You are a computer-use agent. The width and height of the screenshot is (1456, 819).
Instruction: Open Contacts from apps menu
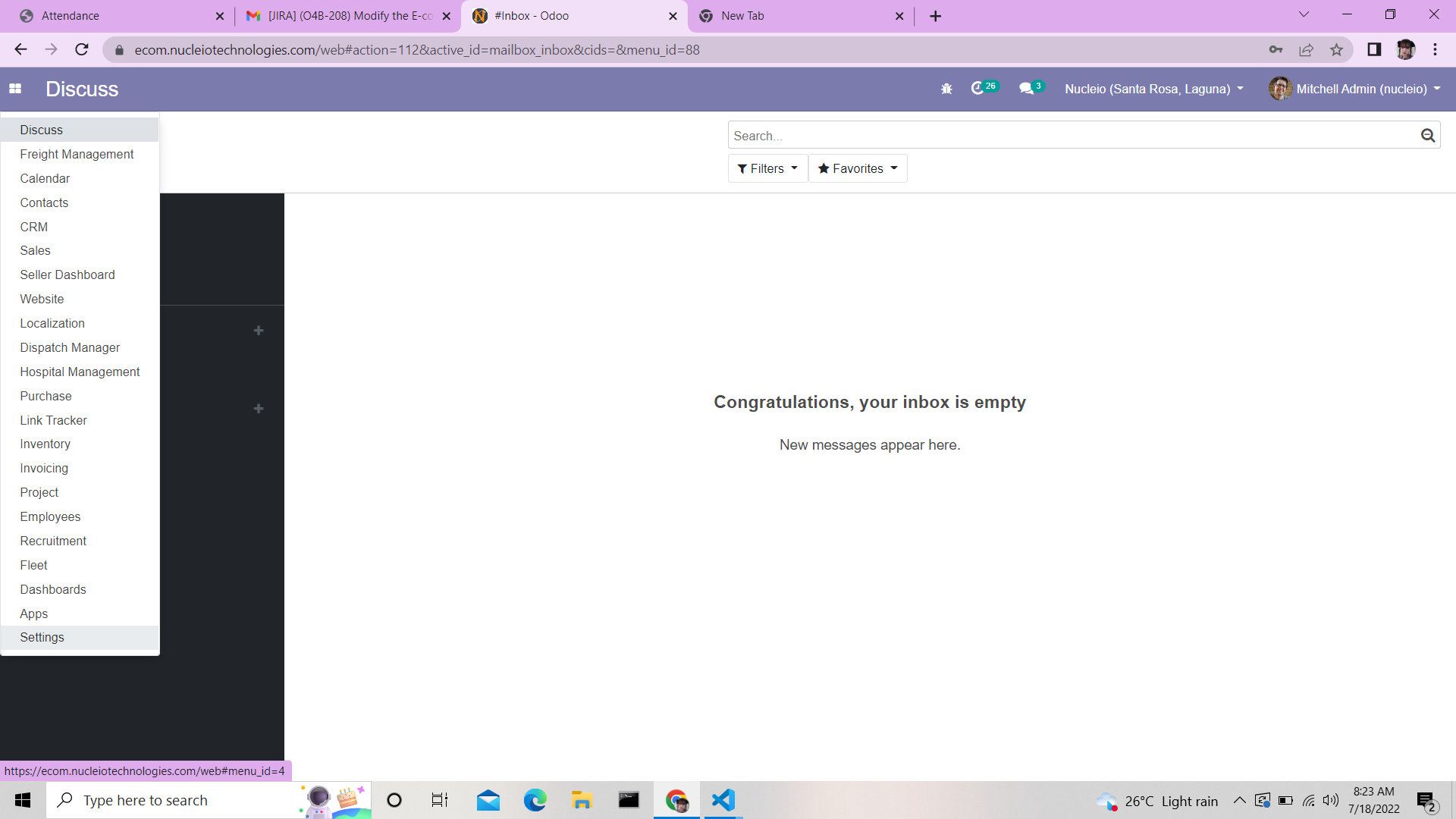[x=80, y=202]
